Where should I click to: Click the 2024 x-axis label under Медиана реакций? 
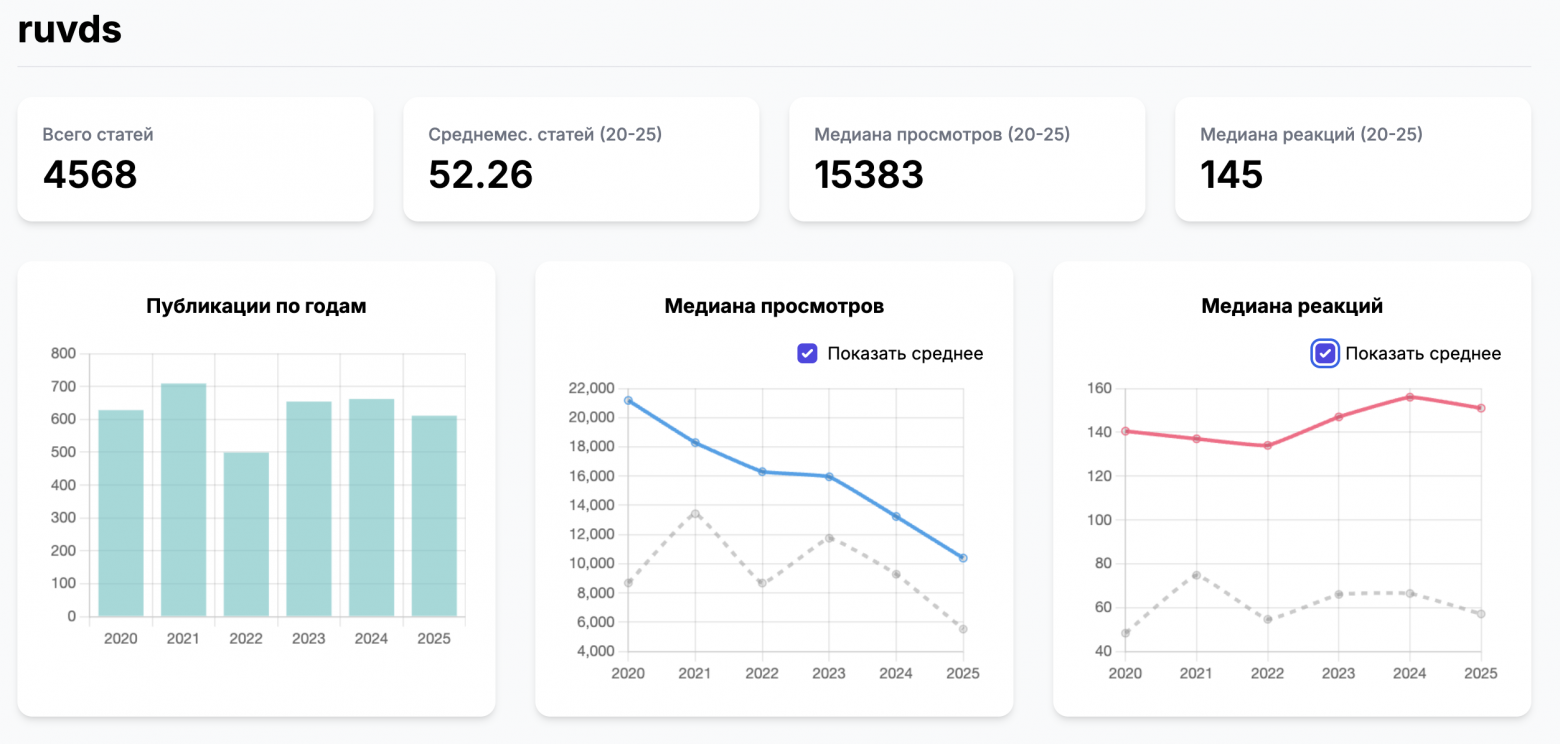pyautogui.click(x=1410, y=673)
